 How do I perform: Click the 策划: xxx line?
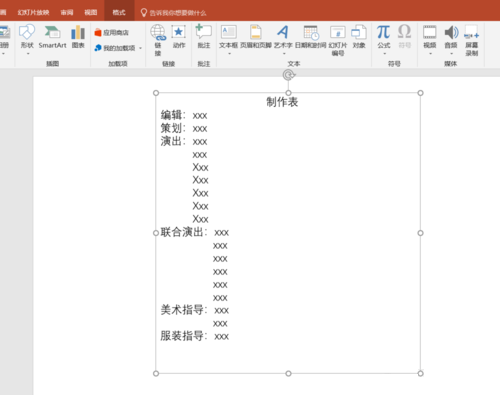tap(184, 128)
